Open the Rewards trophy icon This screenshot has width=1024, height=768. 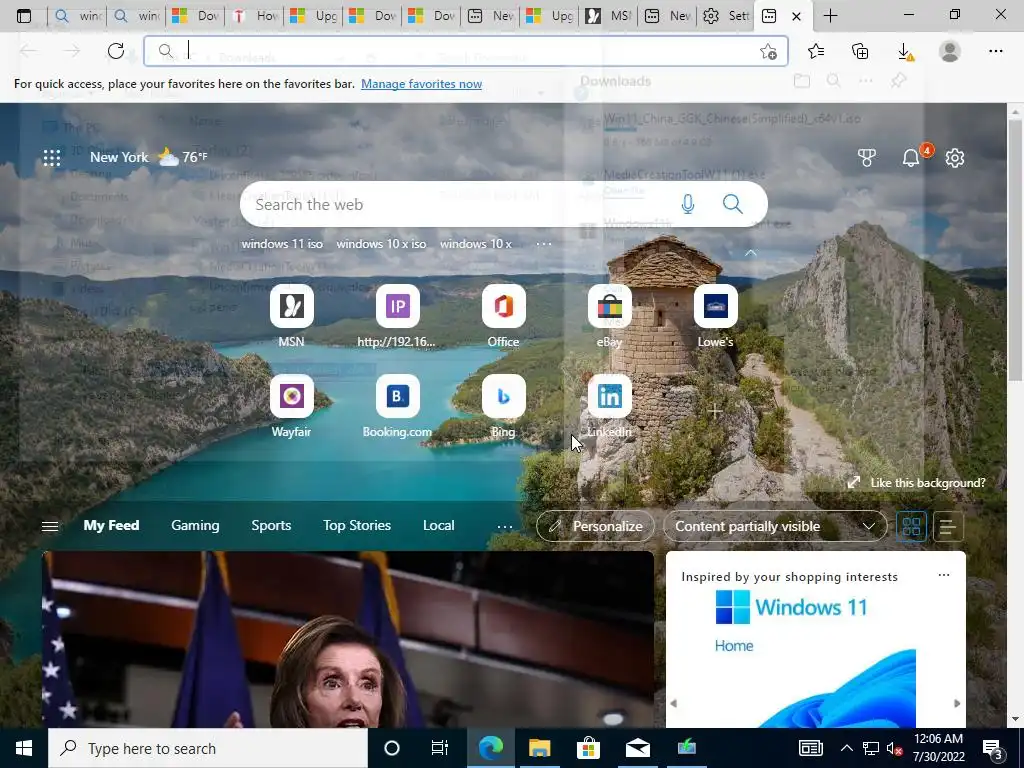tap(867, 157)
